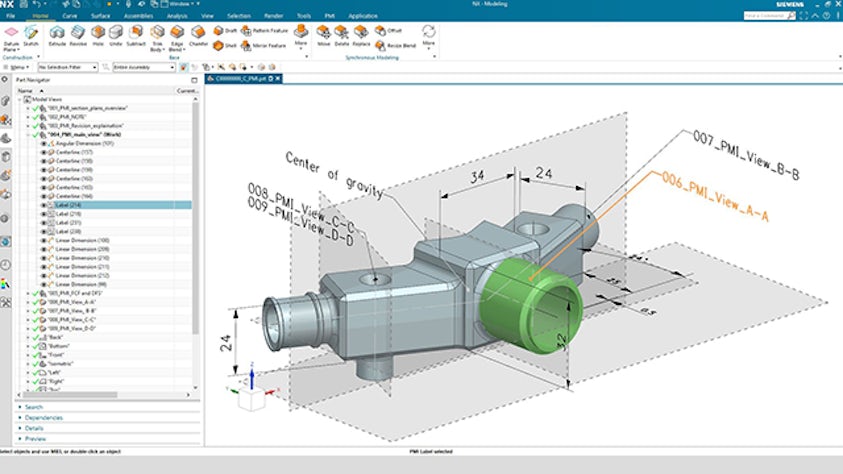Expand the 005_PMI_FCF and DFS node

coord(28,293)
